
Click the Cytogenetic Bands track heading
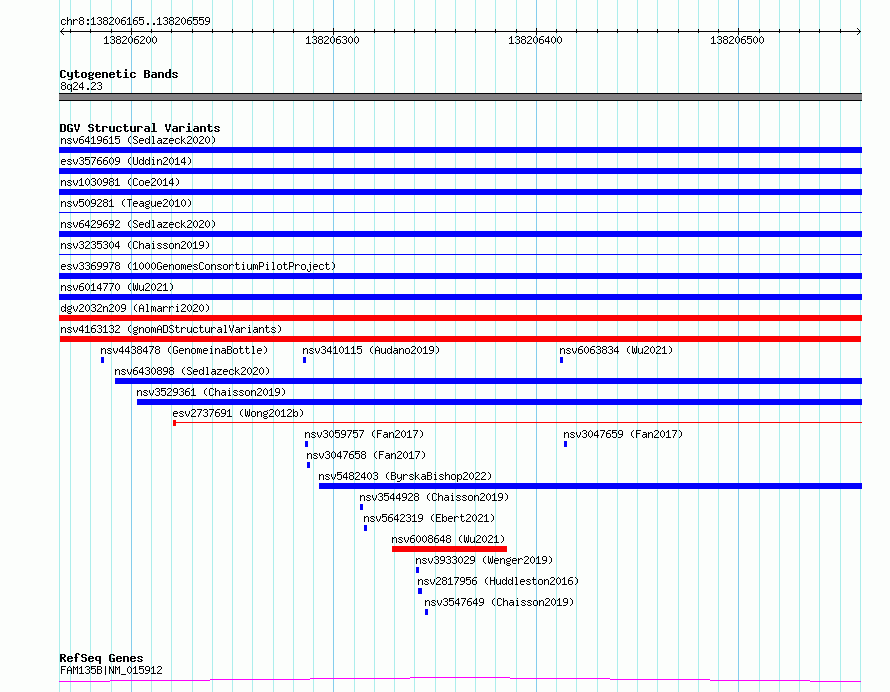pyautogui.click(x=119, y=74)
